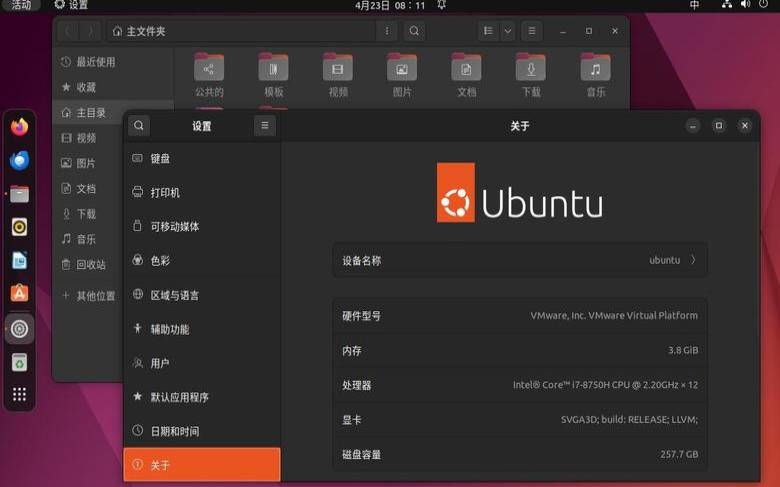
Task: Launch Thunderbird mail from the dock
Action: coord(19,161)
